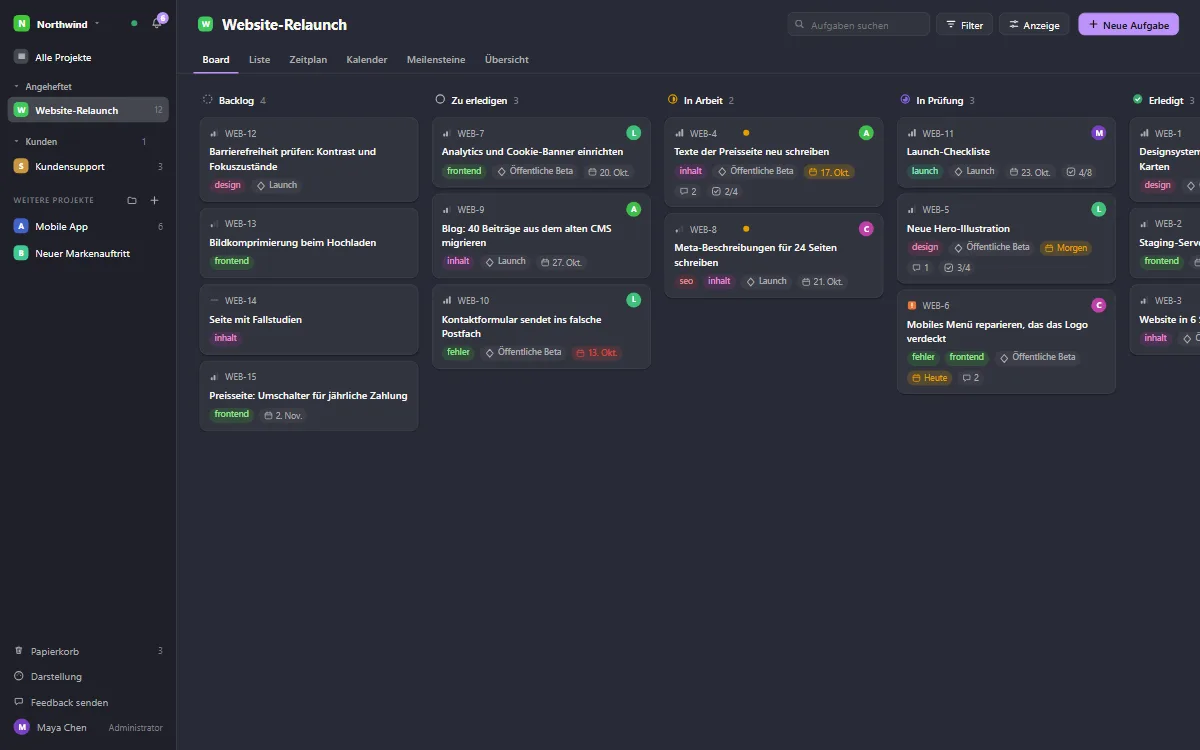
Task: Create a task with Neue Aufgabe
Action: tap(1129, 25)
